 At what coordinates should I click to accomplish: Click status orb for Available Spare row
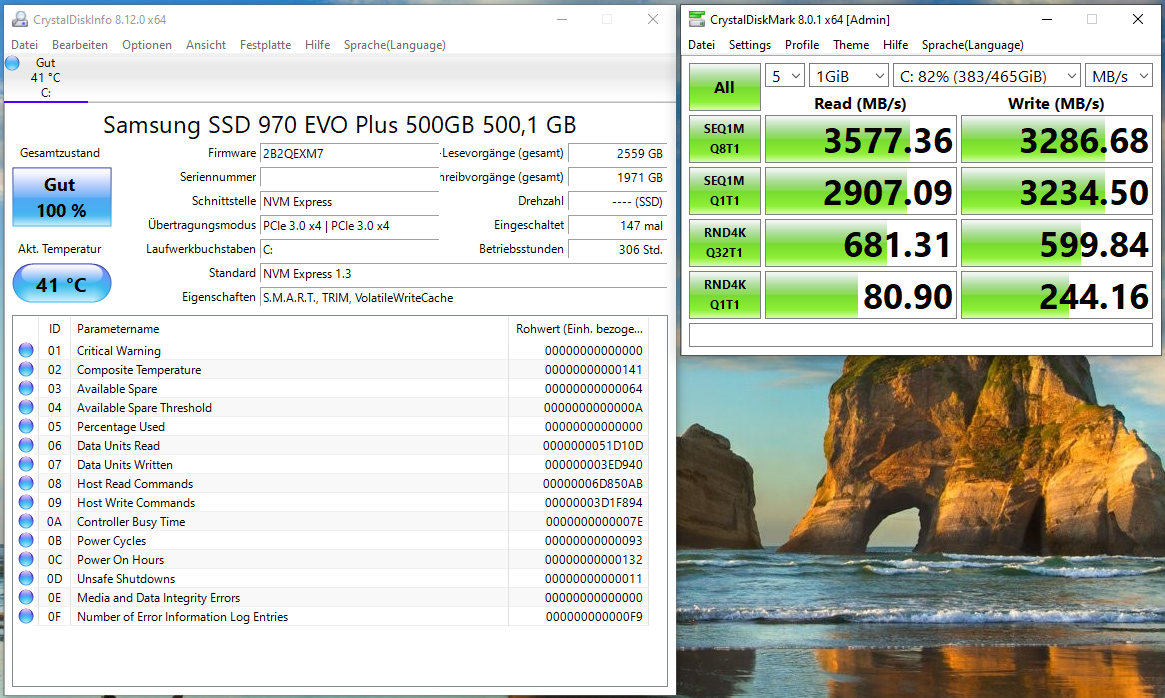pos(26,388)
